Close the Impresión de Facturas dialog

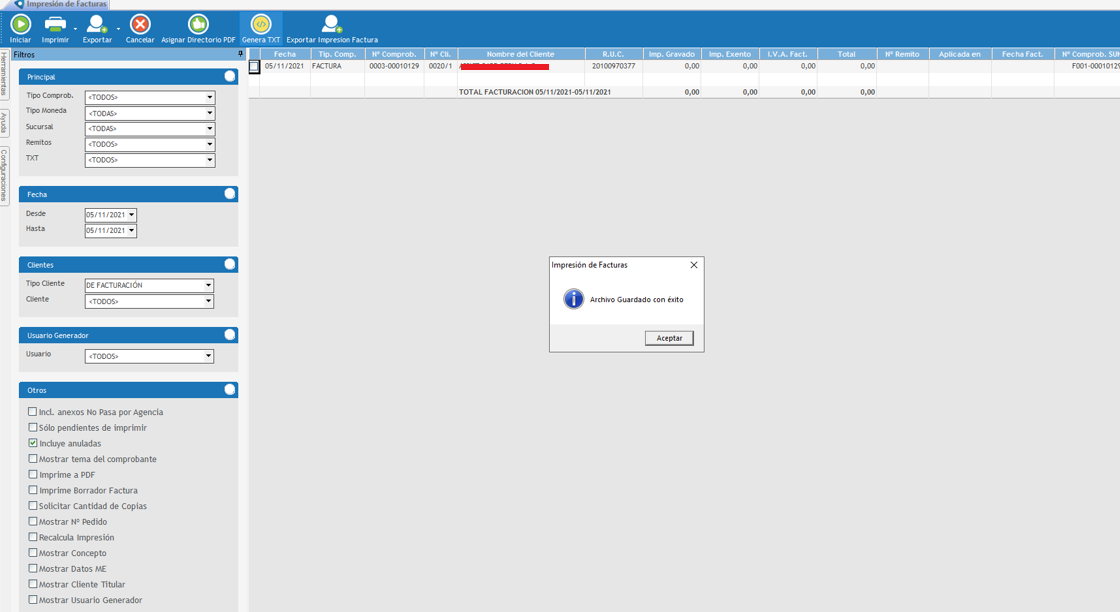tap(694, 265)
